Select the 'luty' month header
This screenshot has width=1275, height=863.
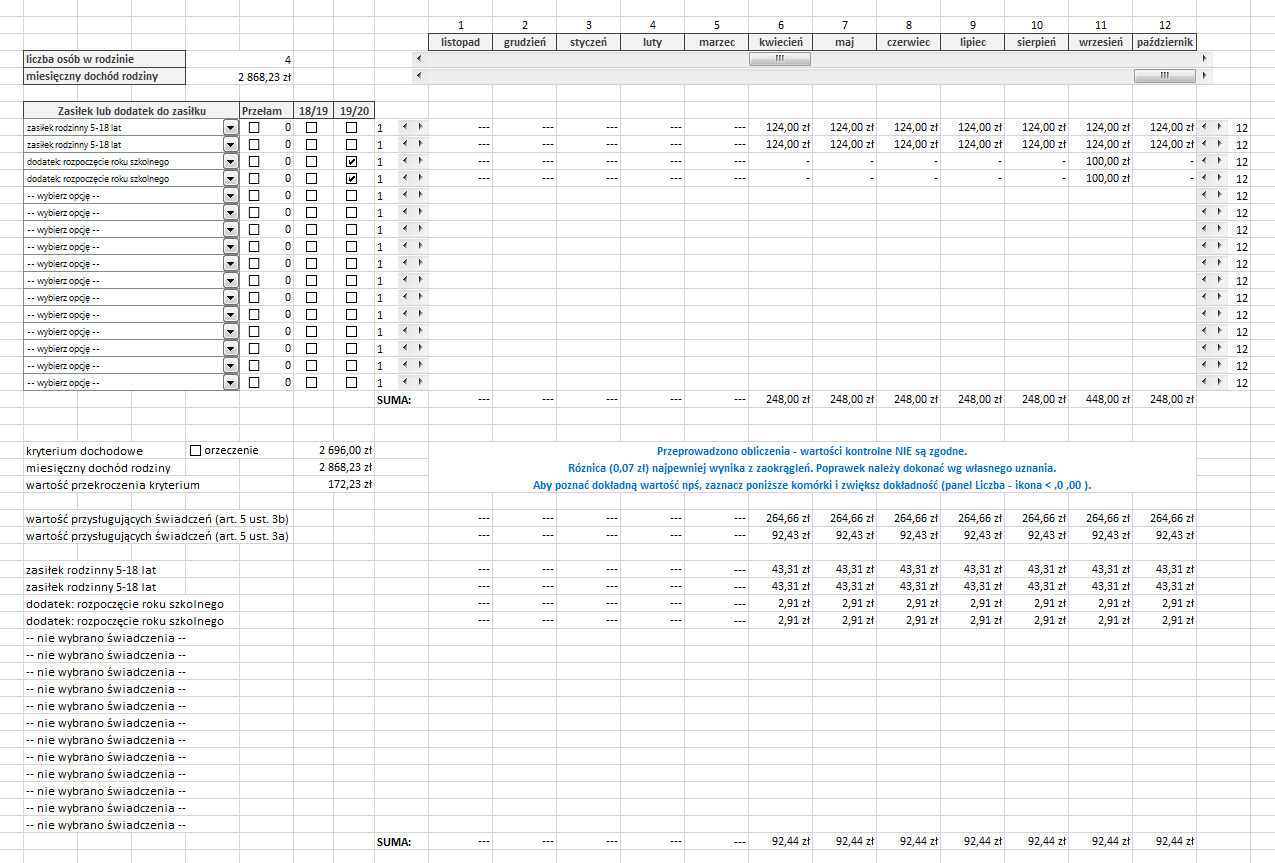pyautogui.click(x=652, y=42)
